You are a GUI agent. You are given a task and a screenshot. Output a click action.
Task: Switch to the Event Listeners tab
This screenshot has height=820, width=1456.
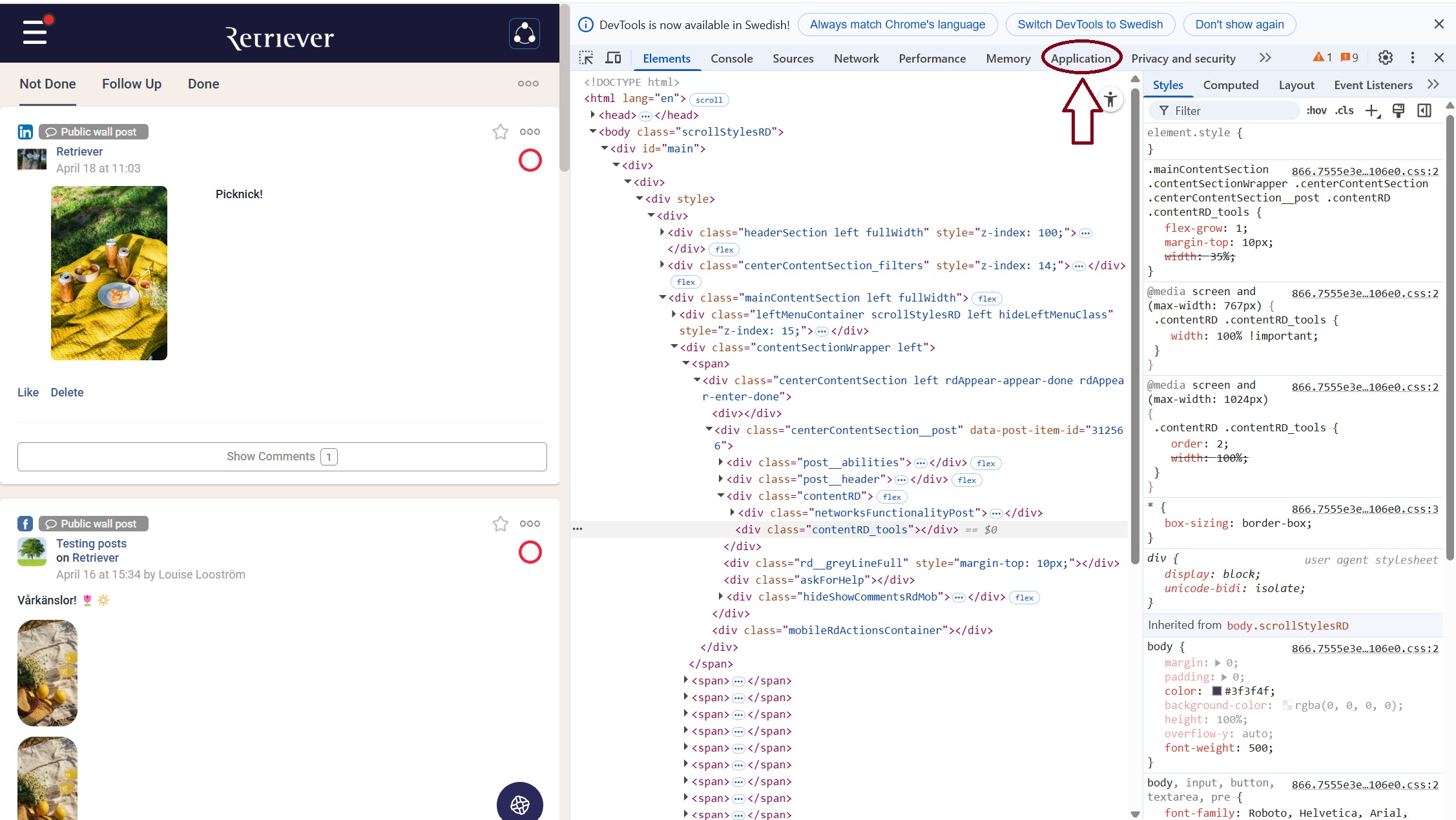(1373, 85)
